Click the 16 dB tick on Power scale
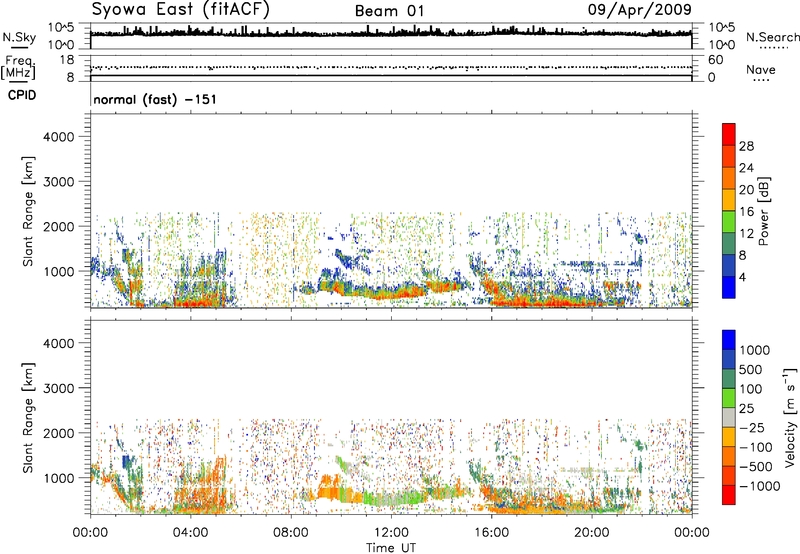This screenshot has height=554, width=800. (746, 212)
